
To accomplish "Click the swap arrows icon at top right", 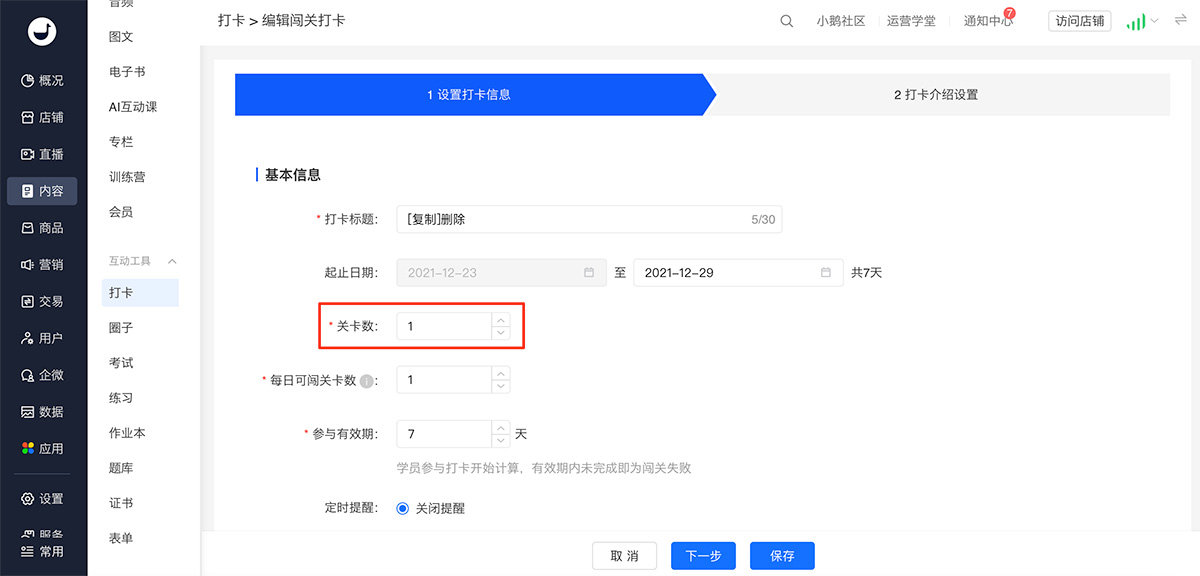I will pyautogui.click(x=1180, y=21).
